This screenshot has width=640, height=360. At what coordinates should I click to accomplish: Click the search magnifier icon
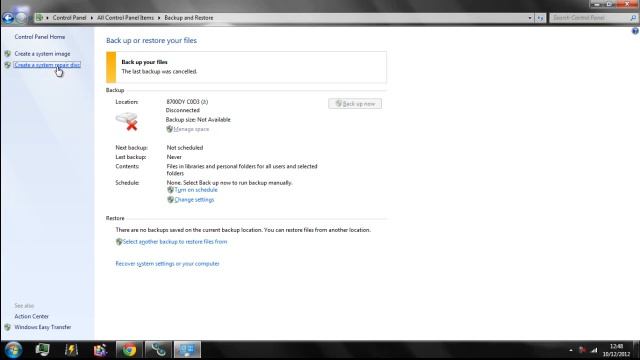point(633,18)
